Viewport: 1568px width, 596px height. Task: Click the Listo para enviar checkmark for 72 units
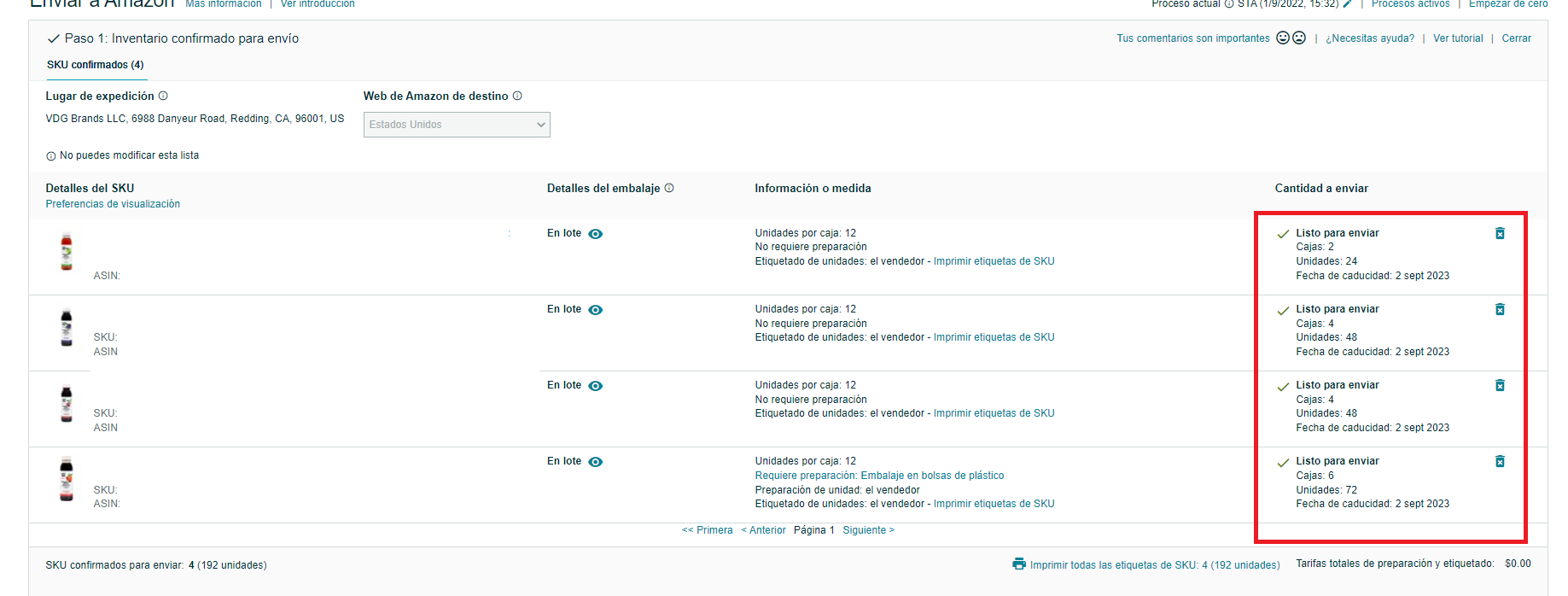coord(1283,462)
